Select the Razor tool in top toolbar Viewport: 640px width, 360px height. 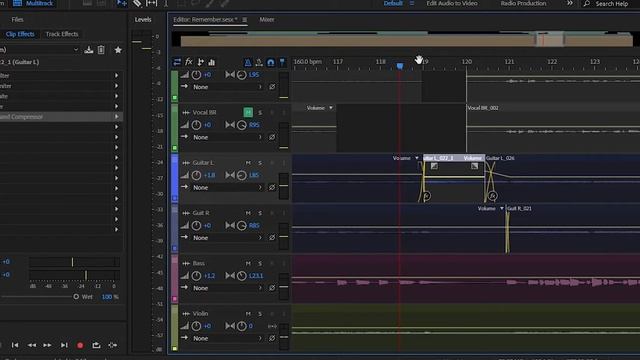137,3
